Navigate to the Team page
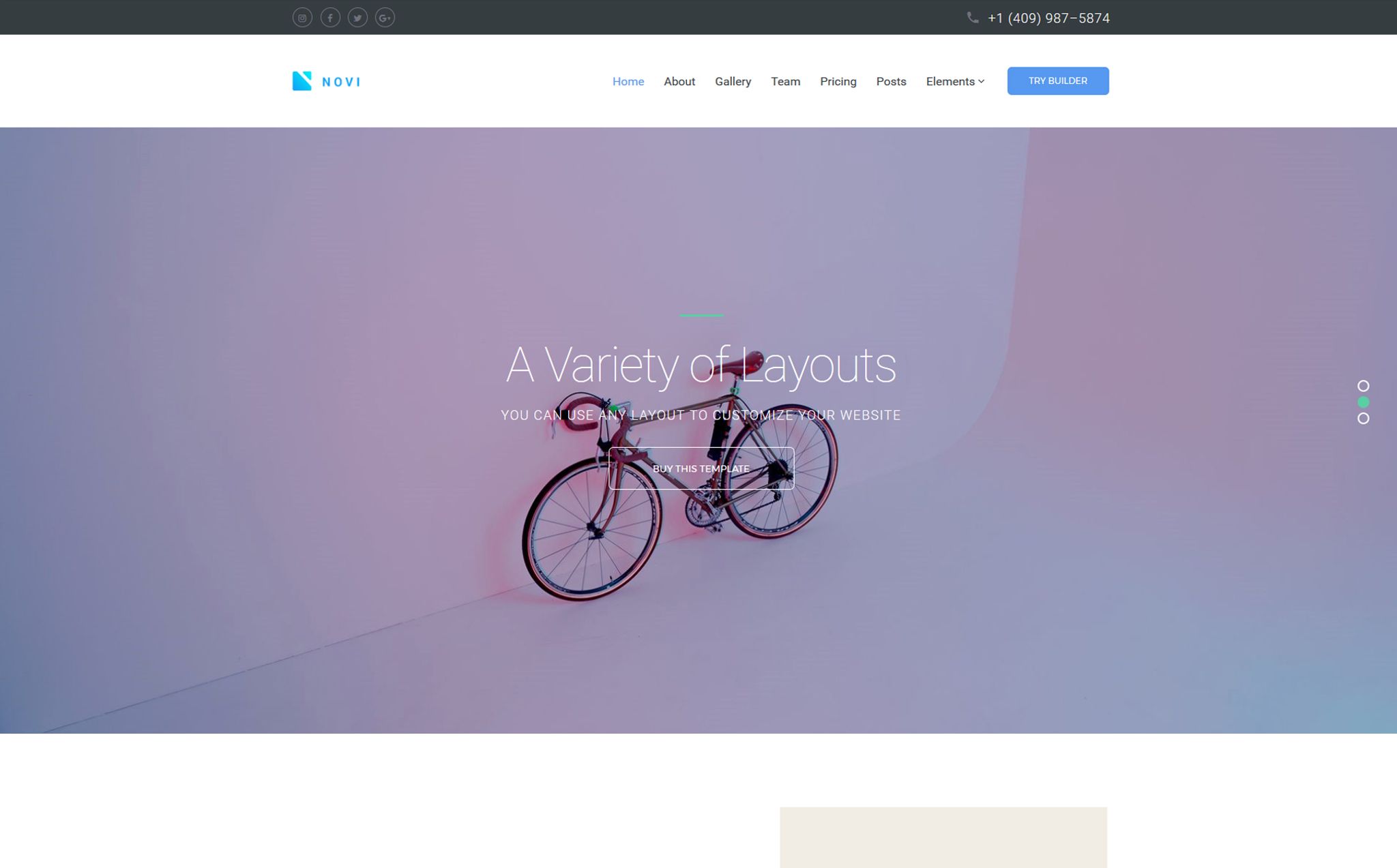This screenshot has width=1397, height=868. coord(786,81)
